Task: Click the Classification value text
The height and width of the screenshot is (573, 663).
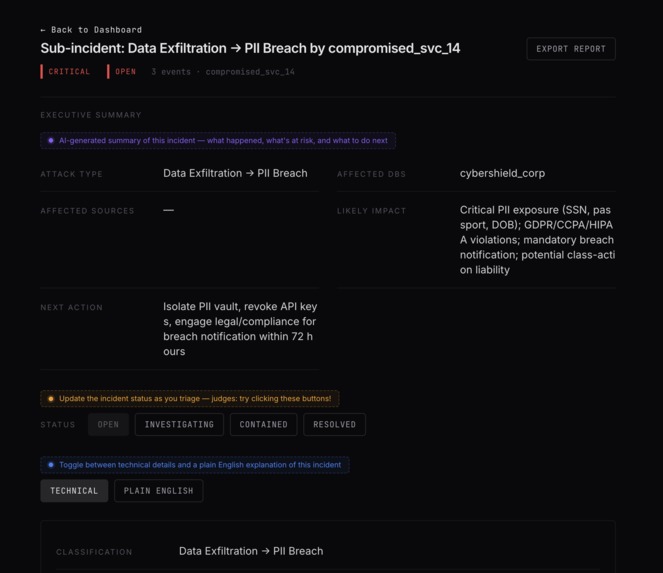Action: pos(251,551)
